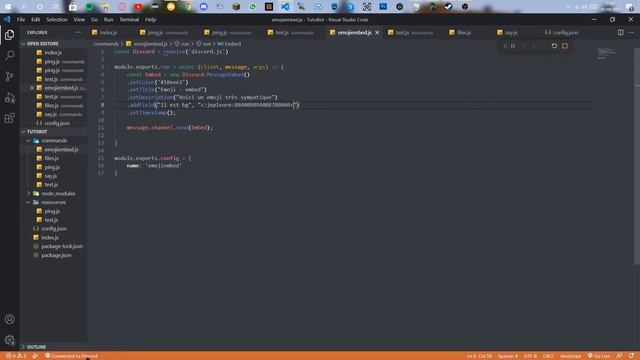Close the emojiembed.js editor tab
This screenshot has width=640, height=360.
377,32
